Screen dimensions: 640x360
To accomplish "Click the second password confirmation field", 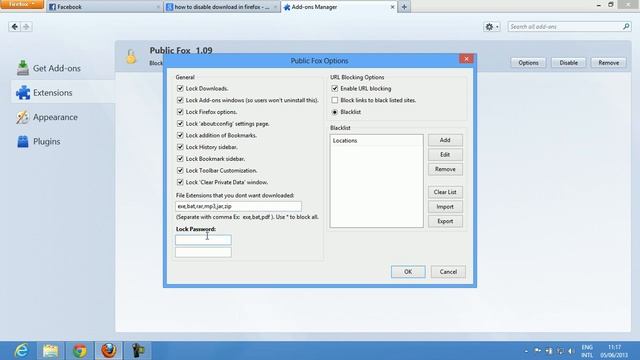I will click(203, 252).
